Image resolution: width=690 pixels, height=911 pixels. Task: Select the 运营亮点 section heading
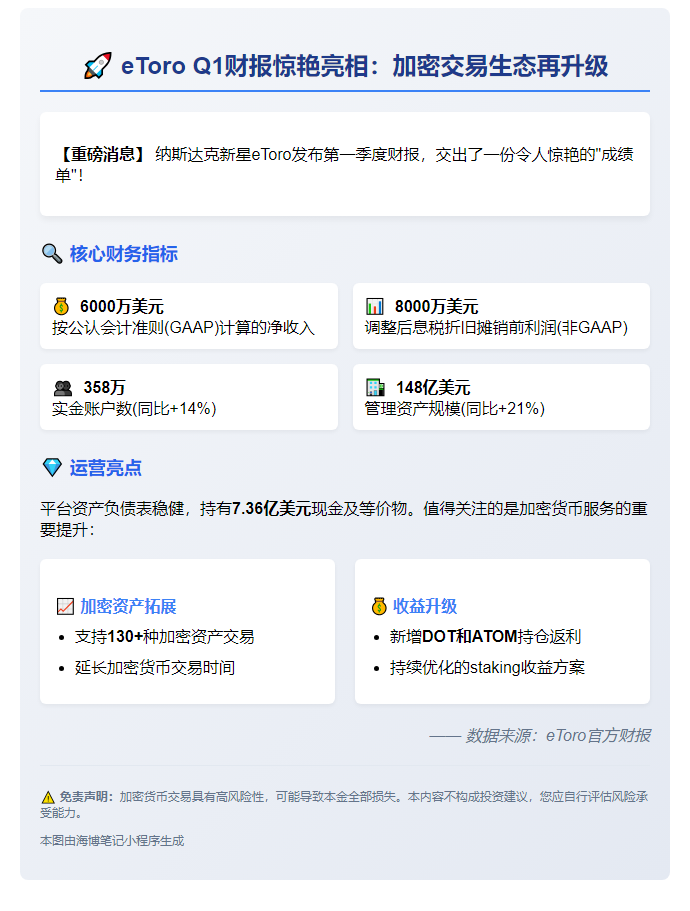(106, 468)
